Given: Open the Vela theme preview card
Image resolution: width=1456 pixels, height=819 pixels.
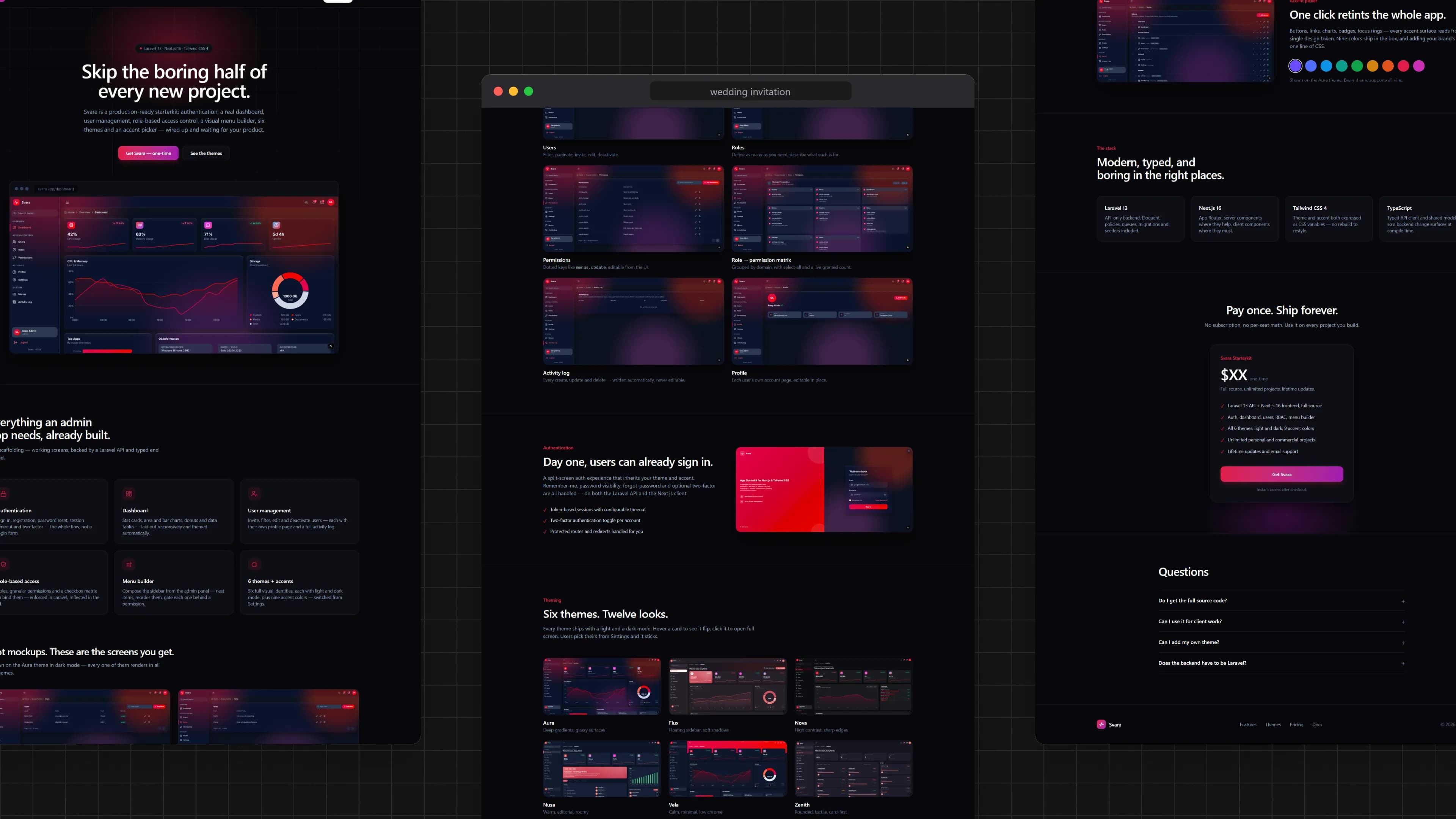Looking at the screenshot, I should pyautogui.click(x=728, y=769).
